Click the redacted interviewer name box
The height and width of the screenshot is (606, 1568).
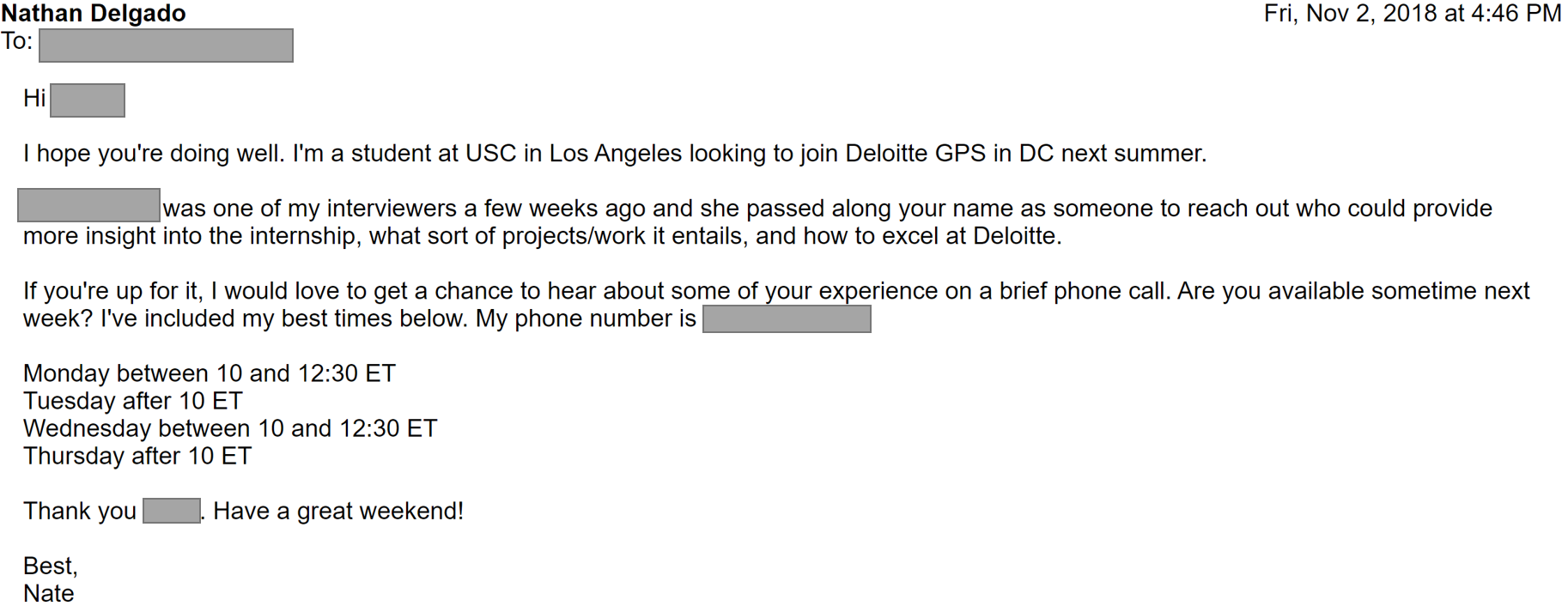[88, 206]
